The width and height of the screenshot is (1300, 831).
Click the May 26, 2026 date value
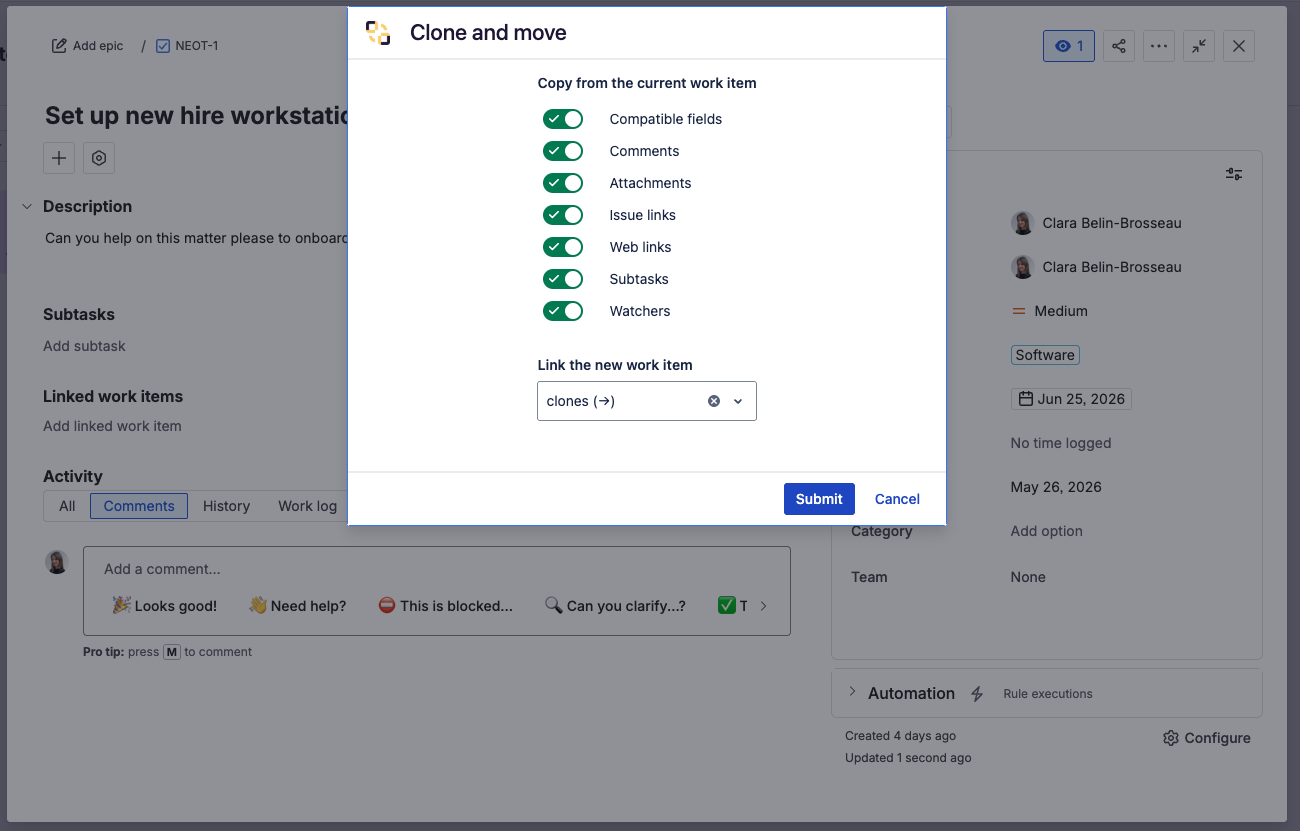[x=1056, y=487]
